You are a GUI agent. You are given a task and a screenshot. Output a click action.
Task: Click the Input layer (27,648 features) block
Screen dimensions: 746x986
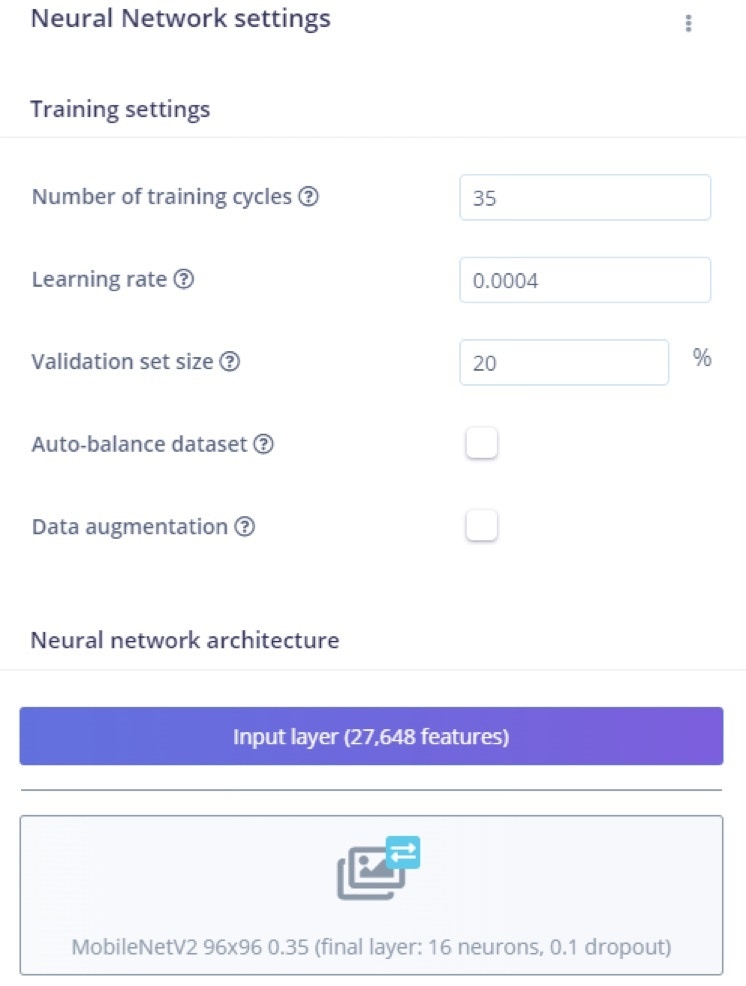point(371,736)
